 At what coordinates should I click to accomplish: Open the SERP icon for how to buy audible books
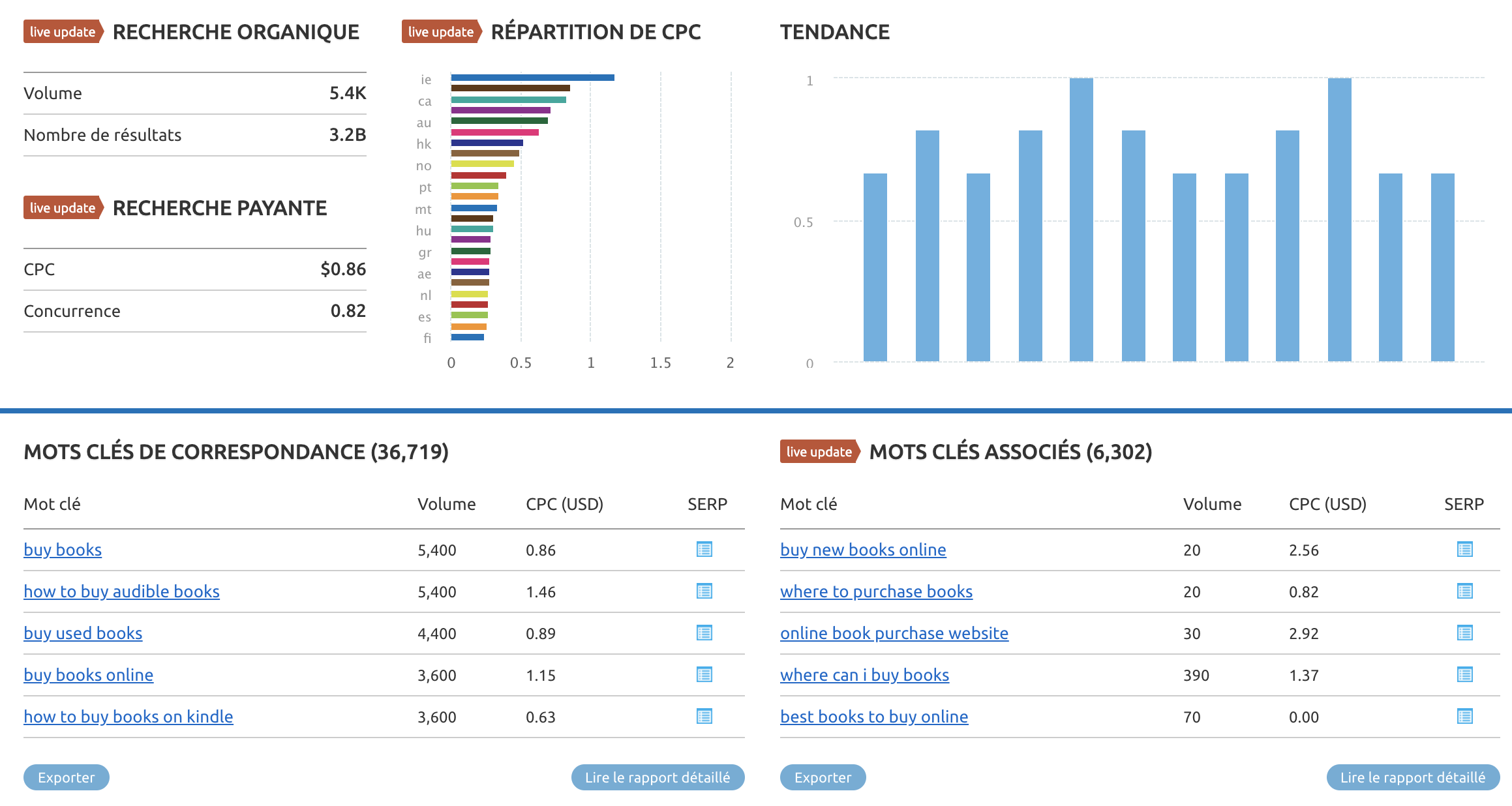704,591
